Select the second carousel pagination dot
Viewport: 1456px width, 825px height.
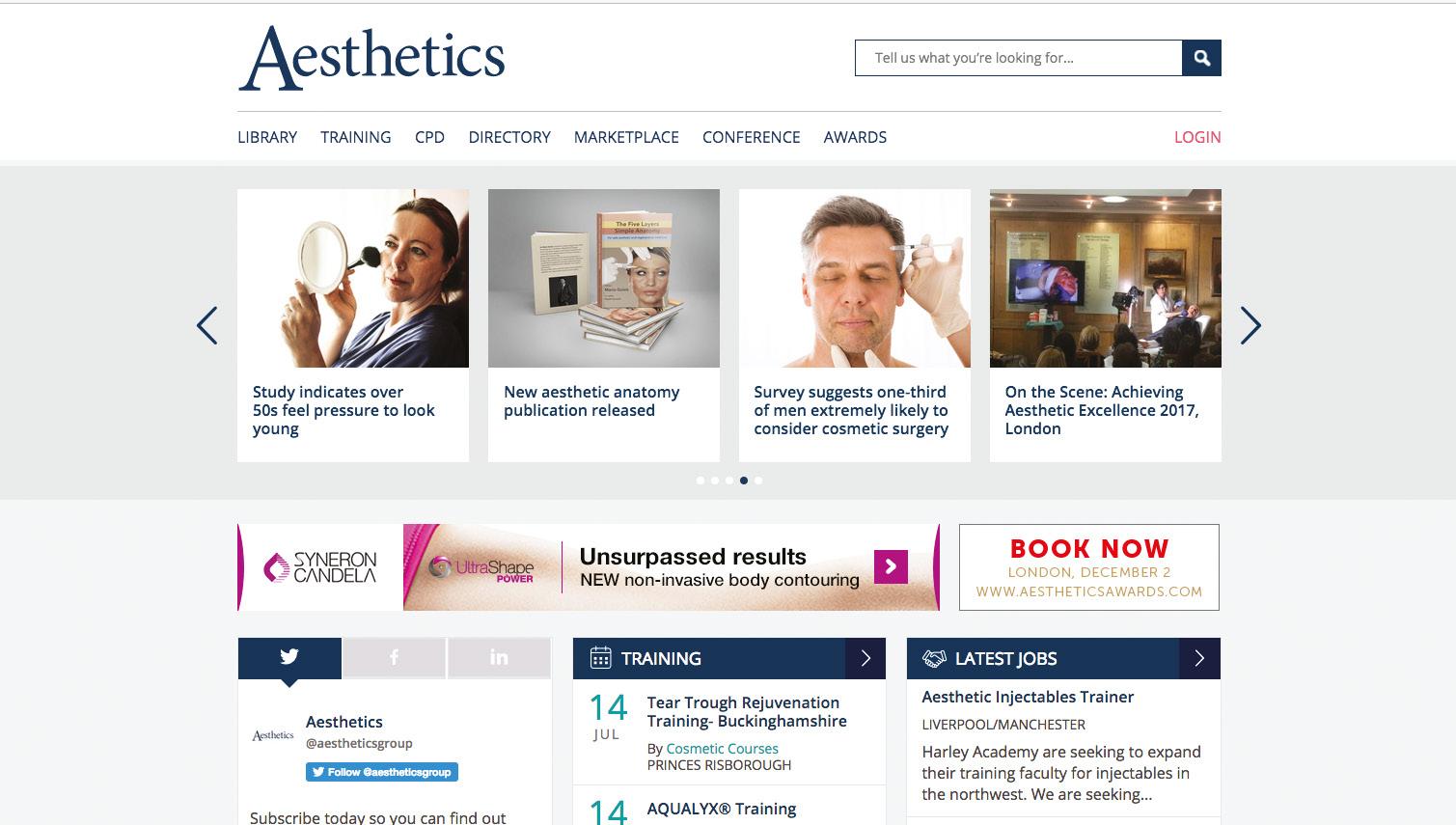pos(715,481)
